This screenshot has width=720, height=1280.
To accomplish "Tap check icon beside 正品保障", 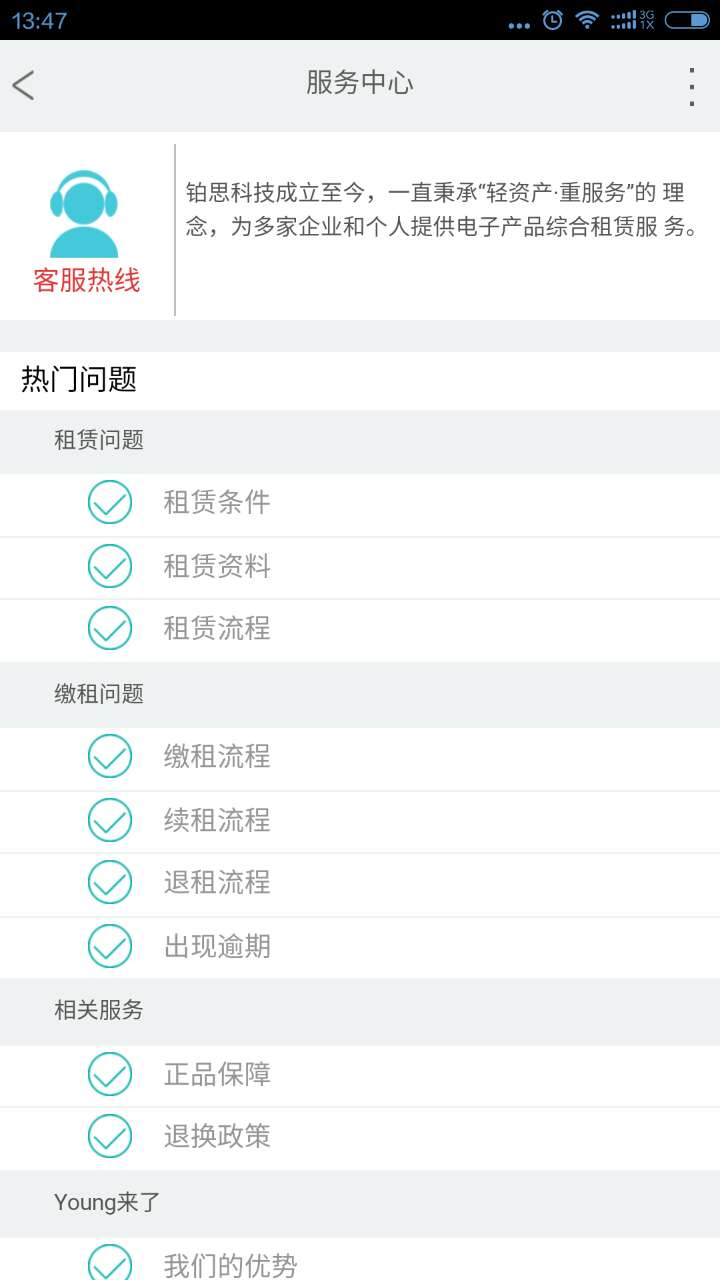I will point(110,1074).
